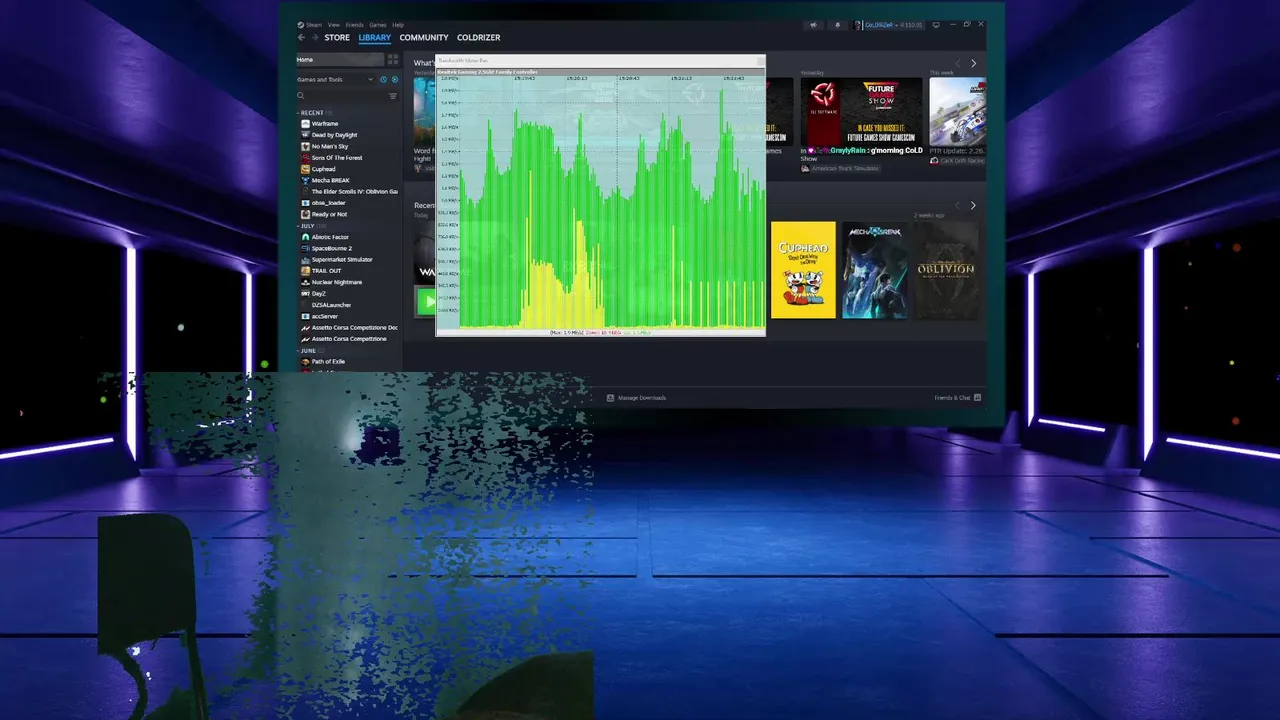Viewport: 1280px width, 720px height.
Task: Expand the Games and Tools dropdown
Action: click(x=335, y=79)
